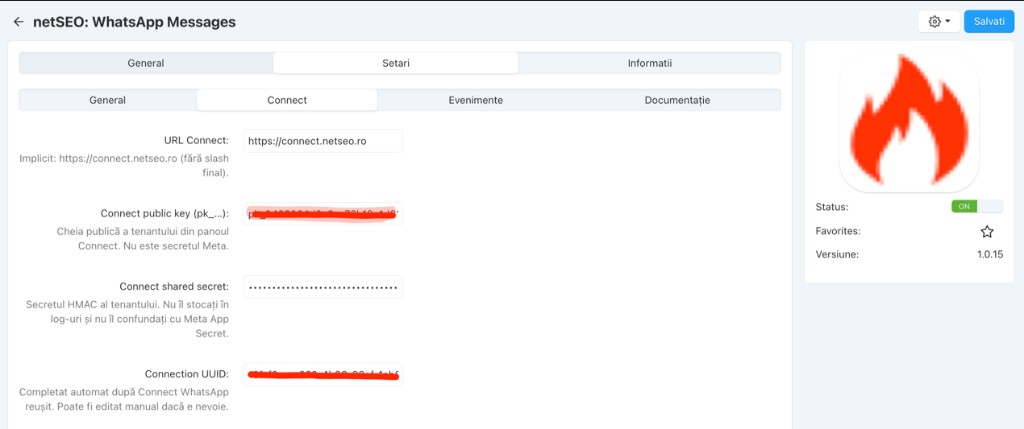
Task: Click the Connection UUID input field
Action: [323, 374]
